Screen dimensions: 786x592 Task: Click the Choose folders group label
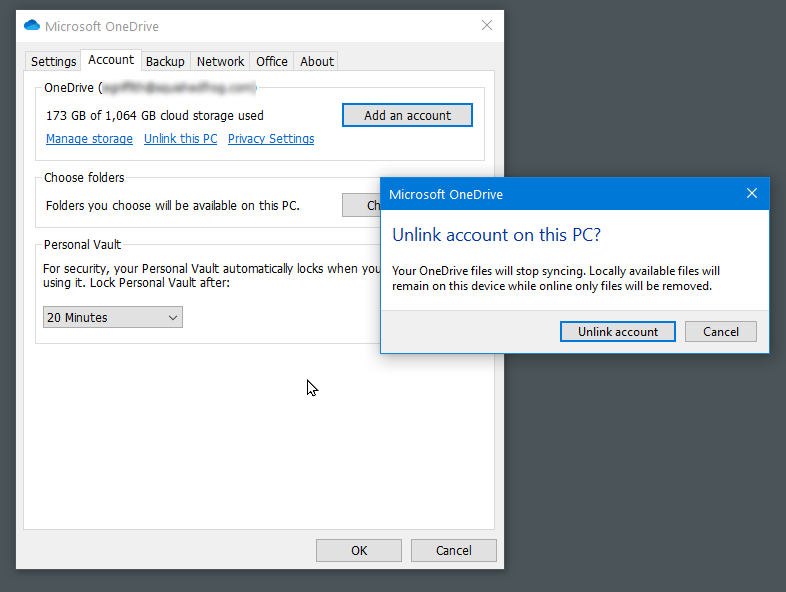click(84, 177)
